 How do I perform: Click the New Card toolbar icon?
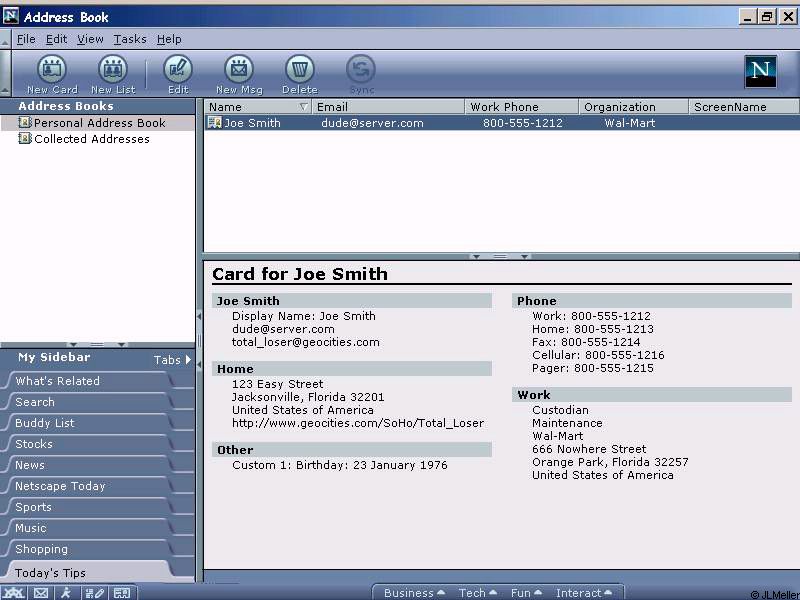tap(52, 69)
